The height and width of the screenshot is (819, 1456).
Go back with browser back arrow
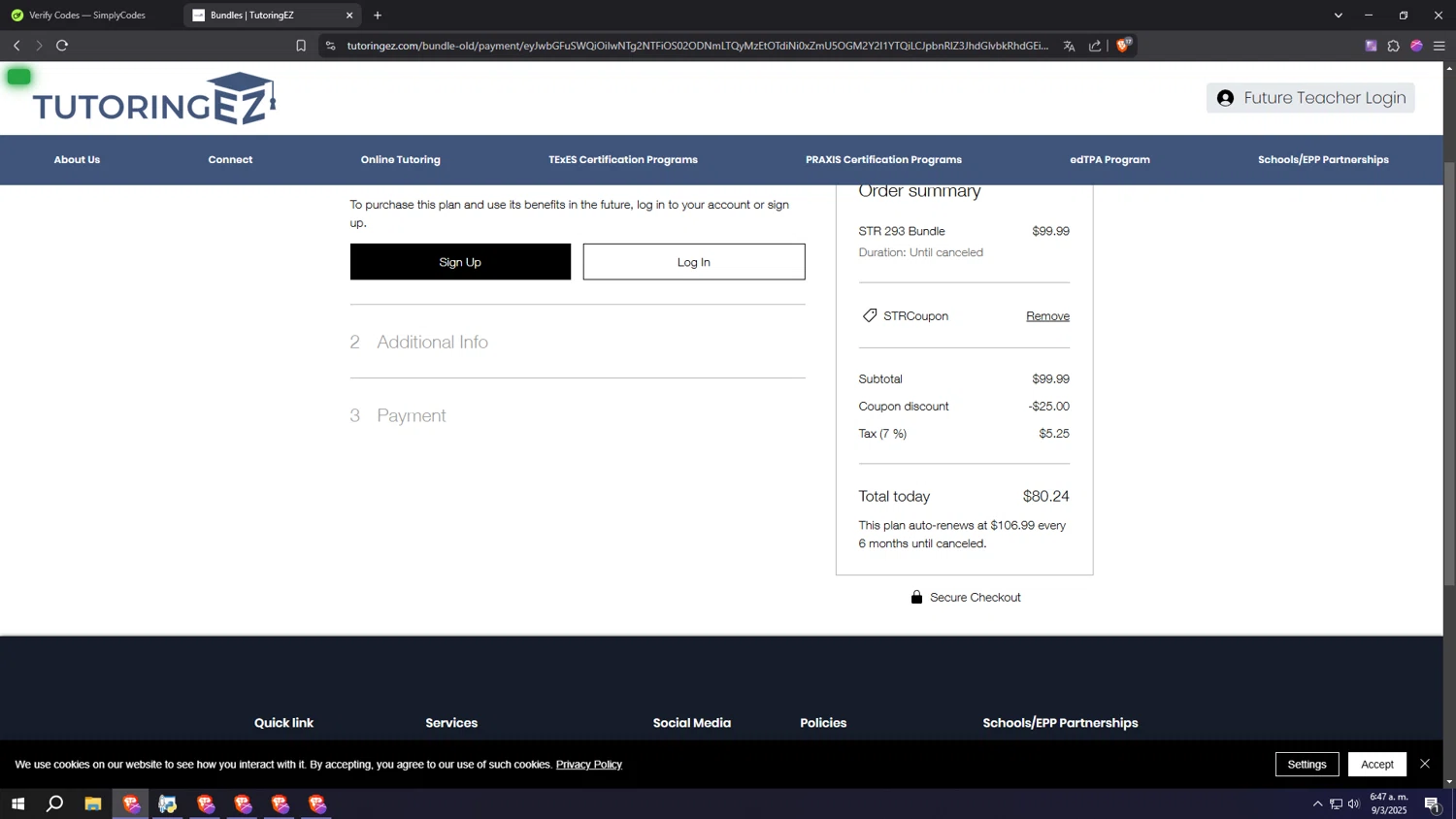coord(17,46)
